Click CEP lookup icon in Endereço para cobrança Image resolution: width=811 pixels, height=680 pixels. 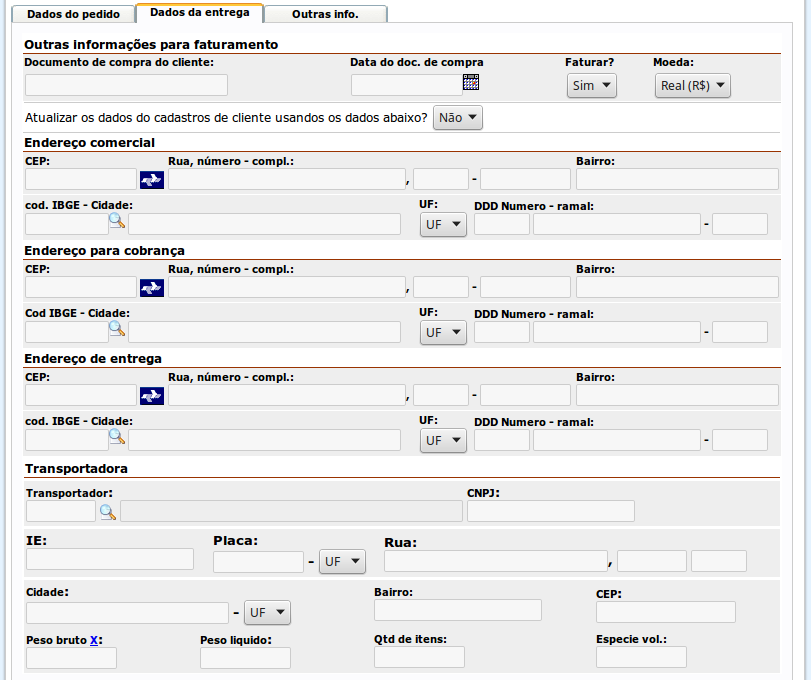point(151,288)
